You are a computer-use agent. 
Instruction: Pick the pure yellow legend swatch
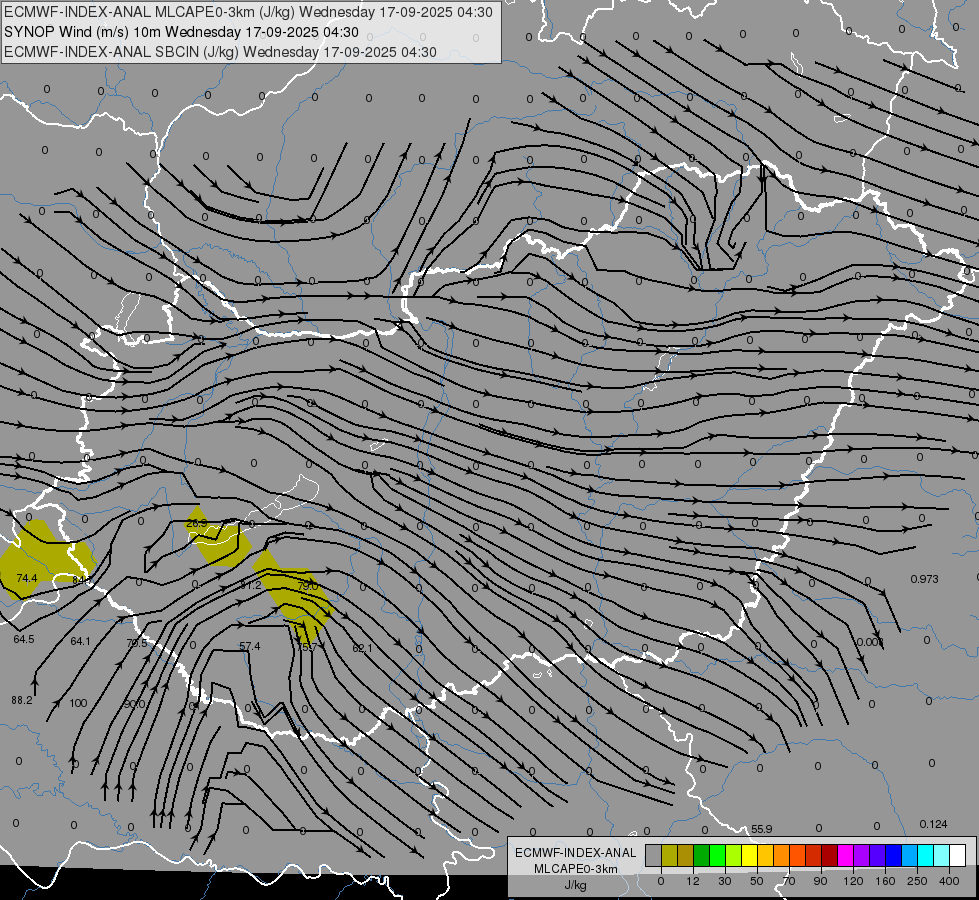[x=750, y=855]
